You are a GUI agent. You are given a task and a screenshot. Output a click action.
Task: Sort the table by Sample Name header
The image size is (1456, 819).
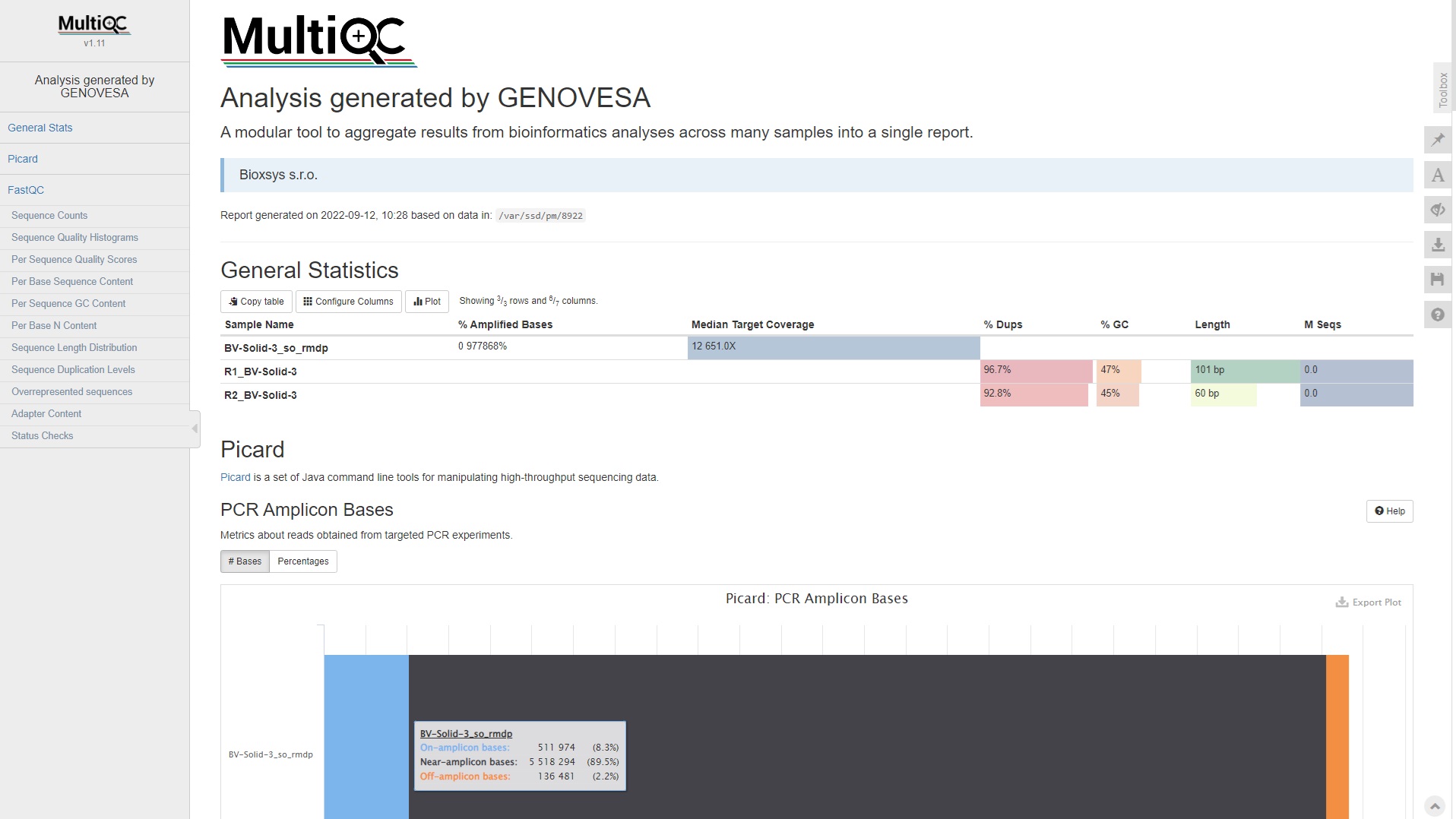pos(259,324)
